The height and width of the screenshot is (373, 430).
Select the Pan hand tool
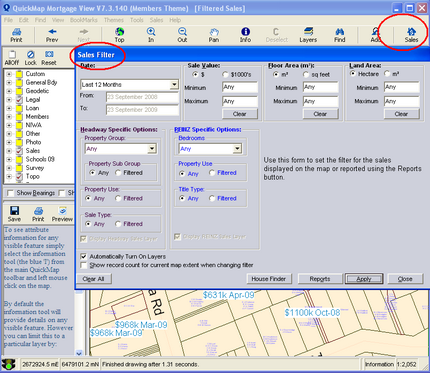pos(214,35)
